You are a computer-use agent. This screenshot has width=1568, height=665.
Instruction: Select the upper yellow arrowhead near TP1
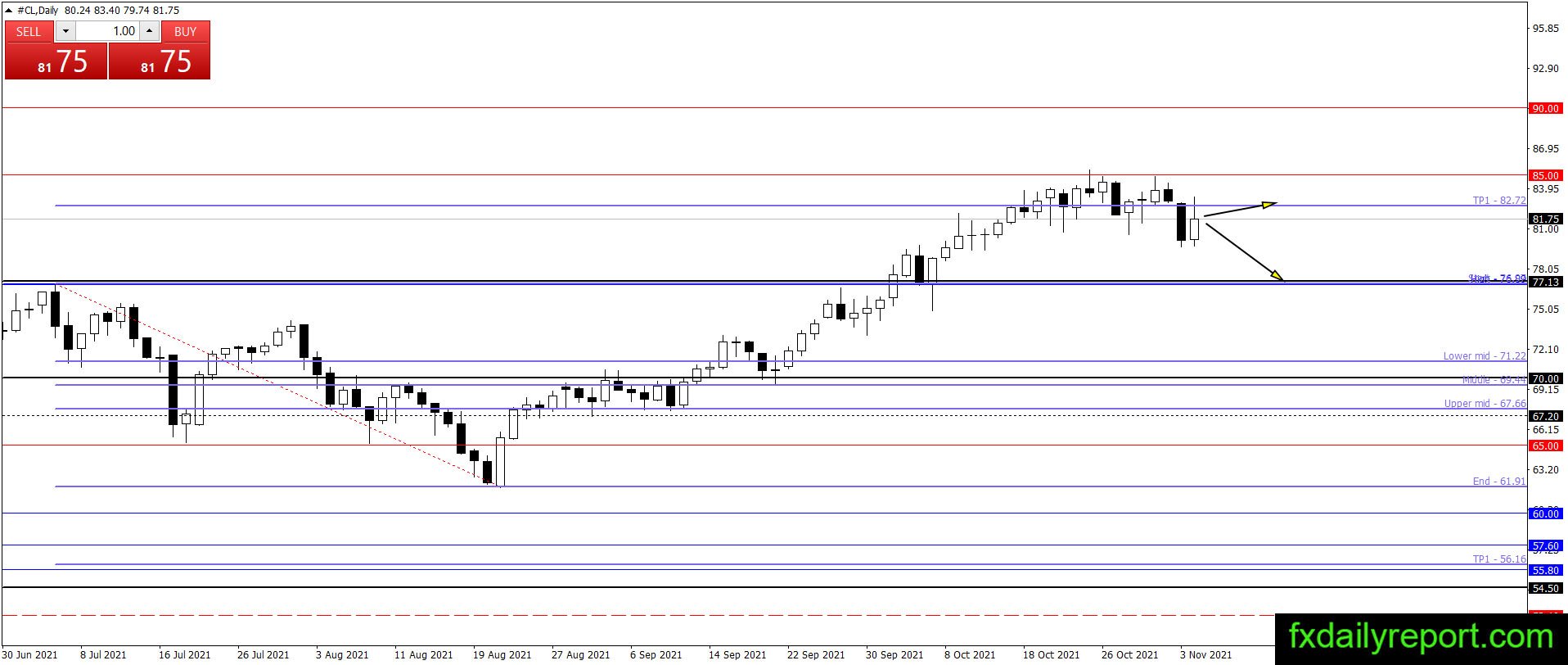[1269, 204]
